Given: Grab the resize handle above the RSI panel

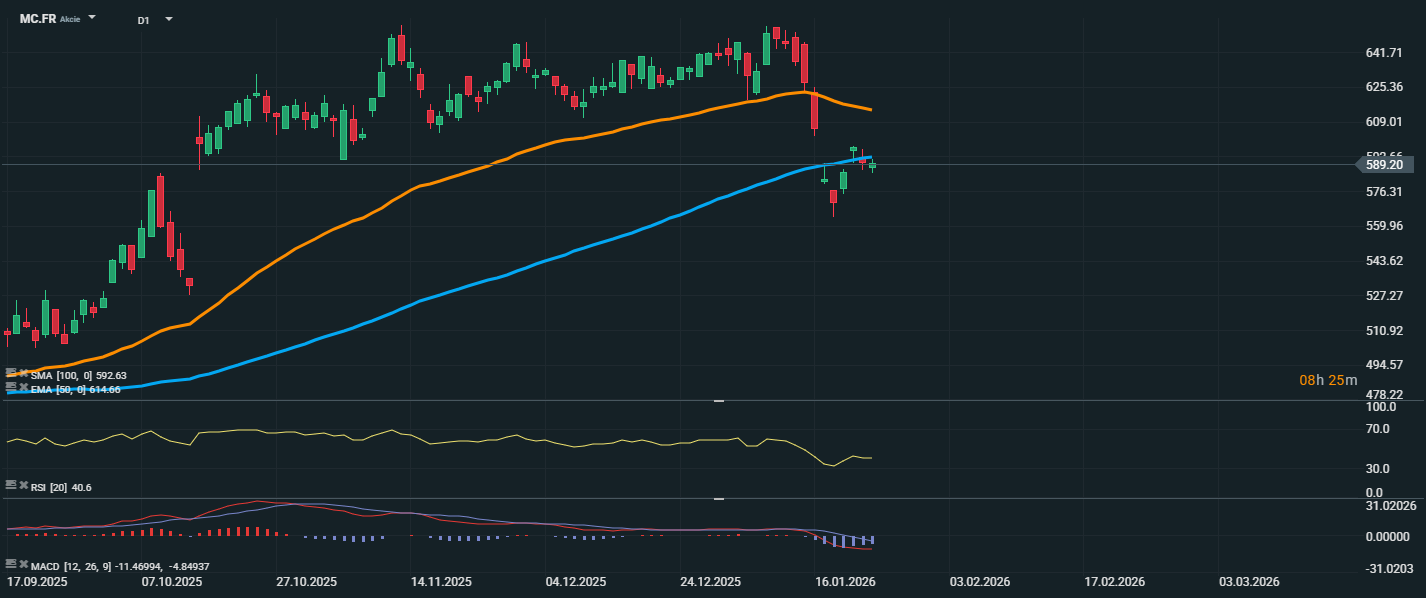Looking at the screenshot, I should coord(717,401).
